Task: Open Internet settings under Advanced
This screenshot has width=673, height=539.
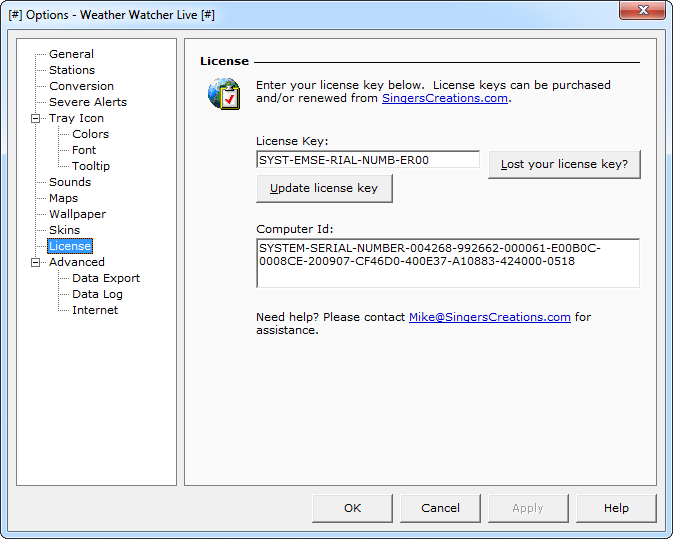Action: pos(95,310)
